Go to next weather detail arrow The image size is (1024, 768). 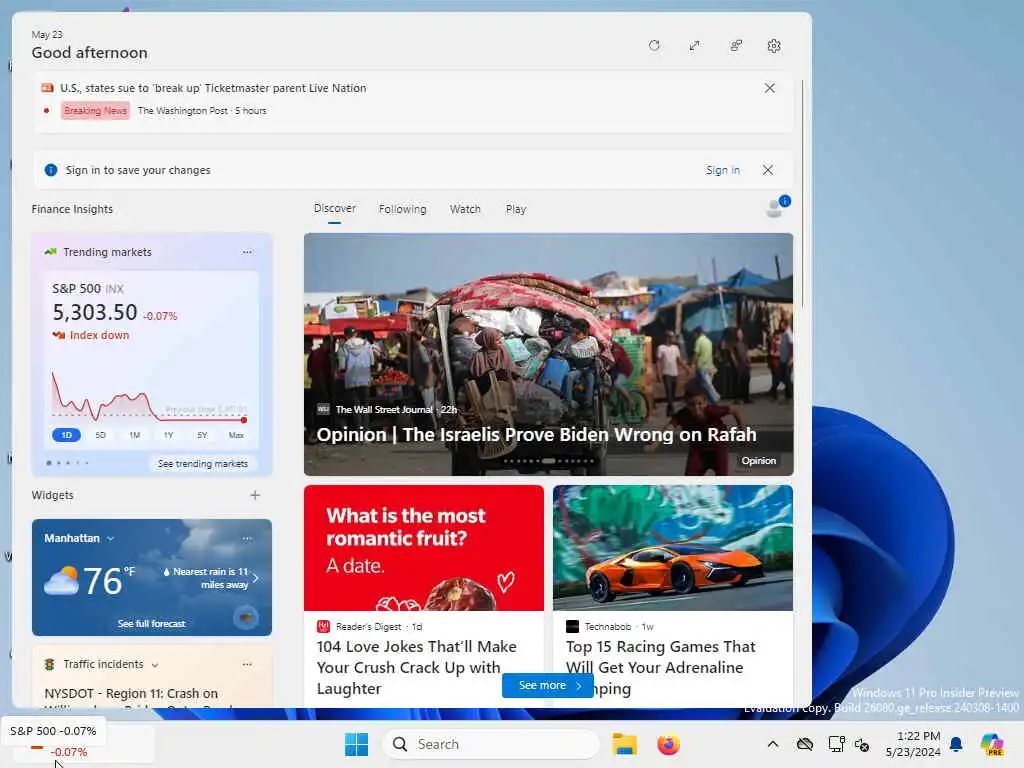(x=255, y=578)
